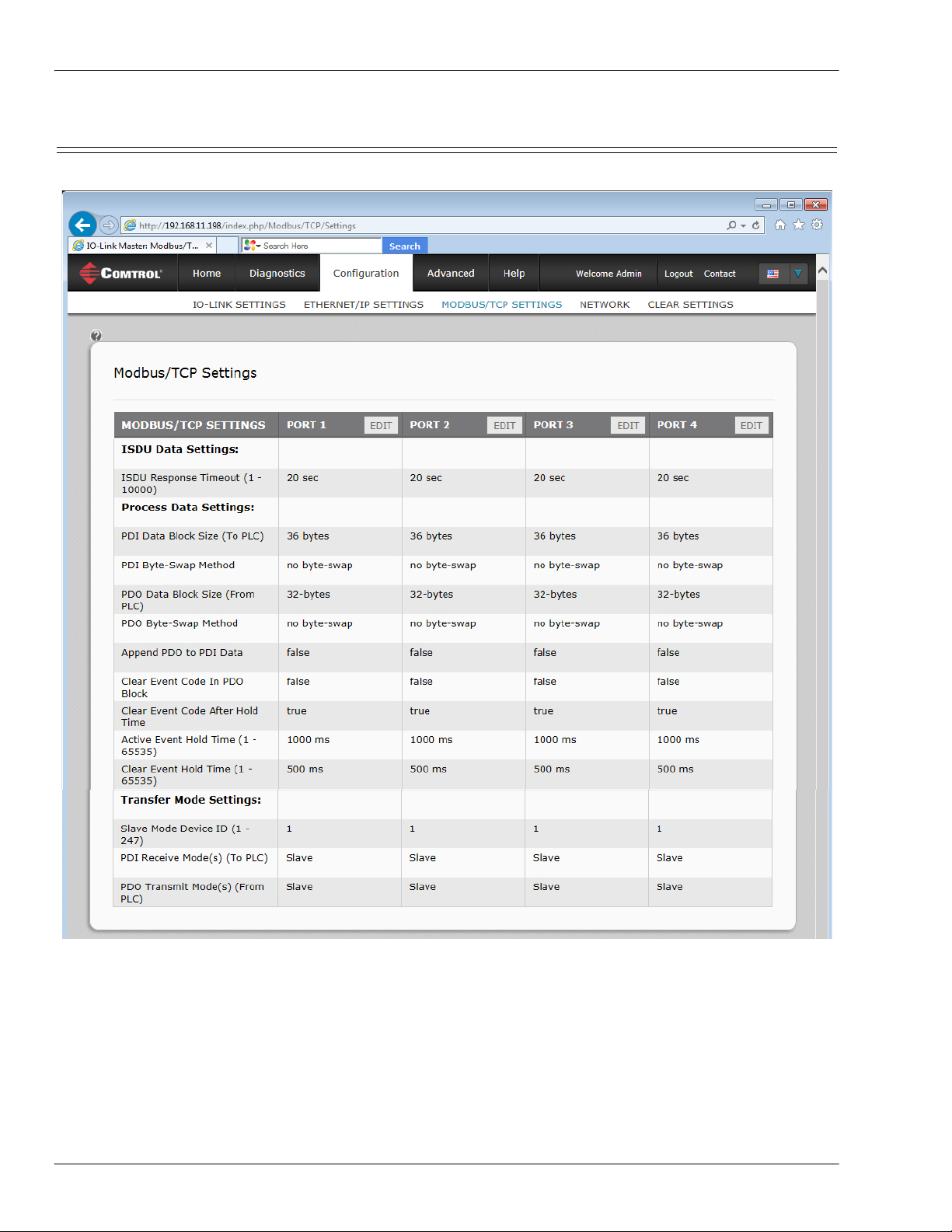The height and width of the screenshot is (1232, 952).
Task: Click Port 4 PDO Transmit Mode Slave value
Action: [x=669, y=887]
